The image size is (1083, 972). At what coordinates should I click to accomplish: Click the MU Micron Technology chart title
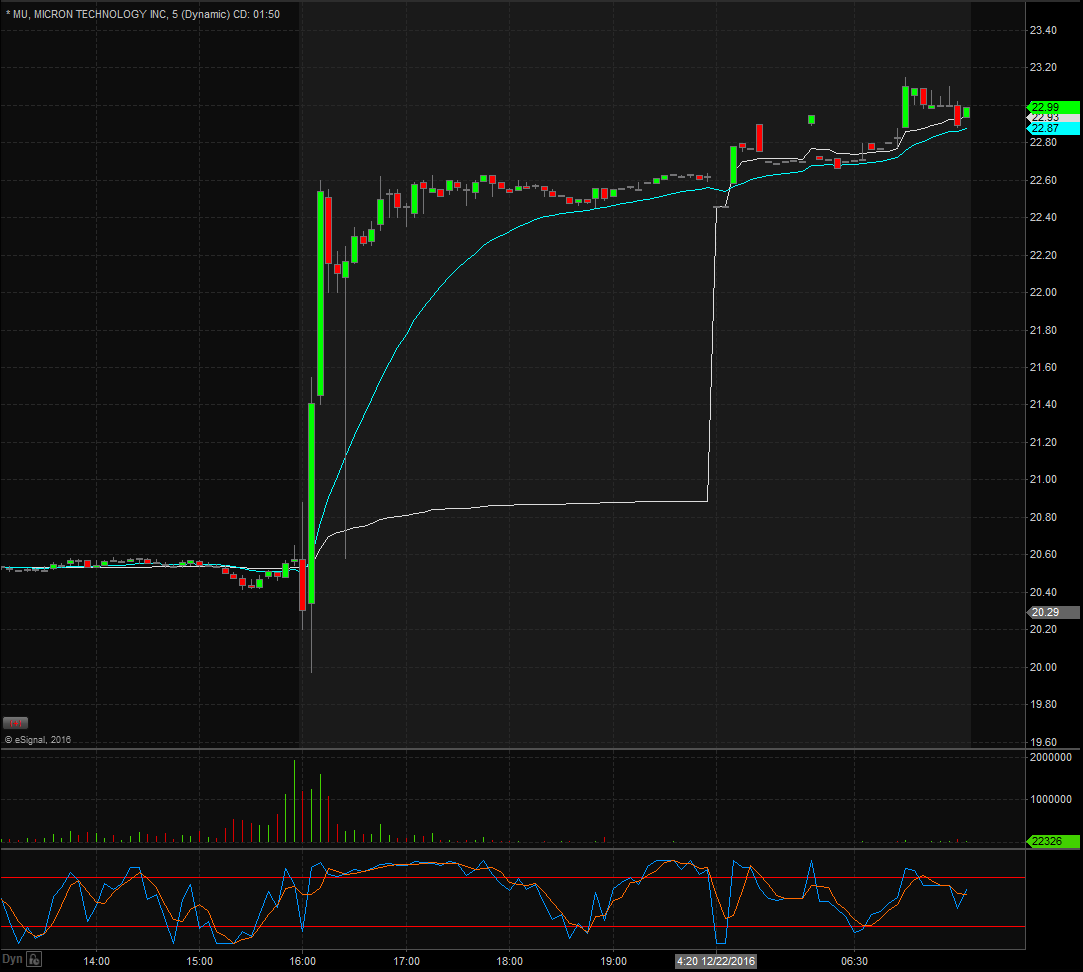tap(142, 14)
